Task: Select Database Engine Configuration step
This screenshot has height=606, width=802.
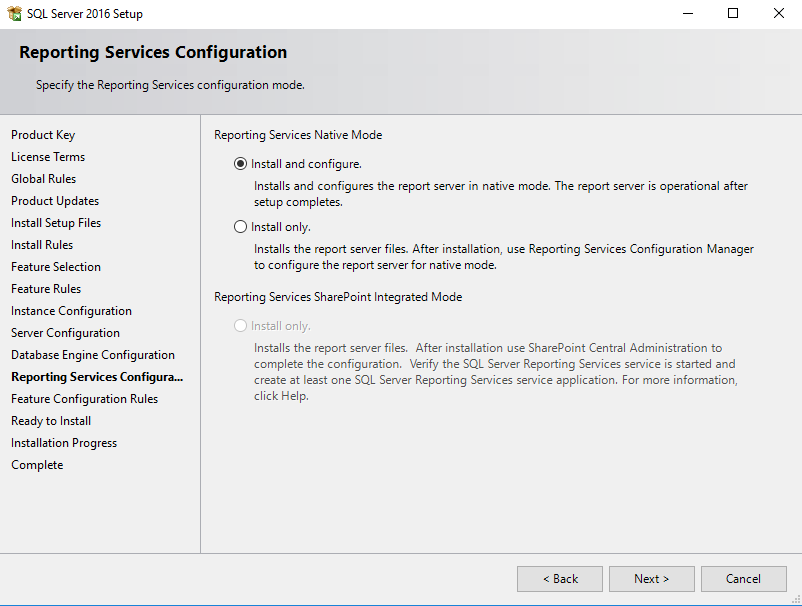Action: point(93,355)
